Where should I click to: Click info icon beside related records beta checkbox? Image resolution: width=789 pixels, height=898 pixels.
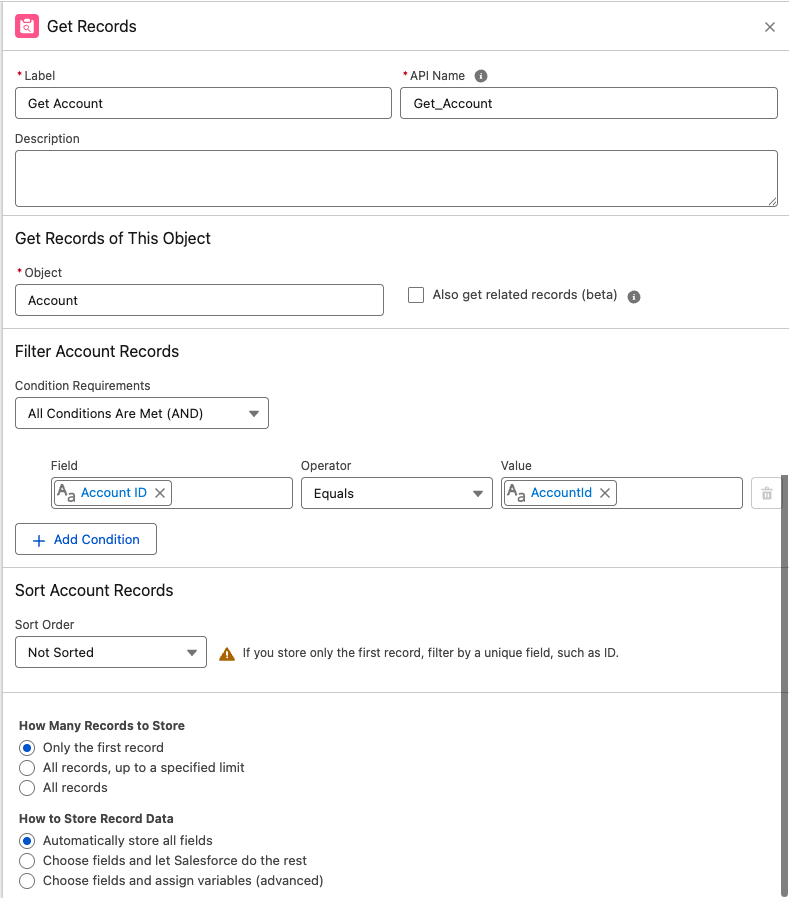(x=634, y=295)
